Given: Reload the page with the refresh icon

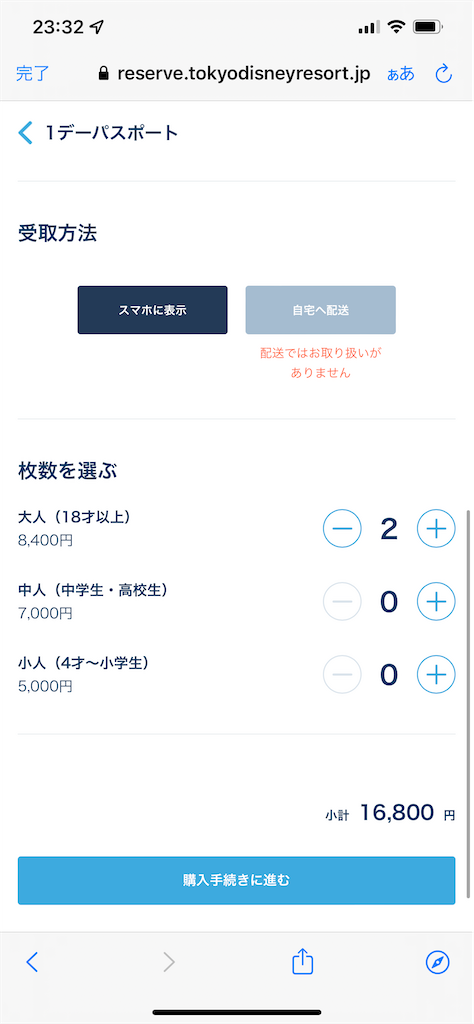Looking at the screenshot, I should coord(444,74).
